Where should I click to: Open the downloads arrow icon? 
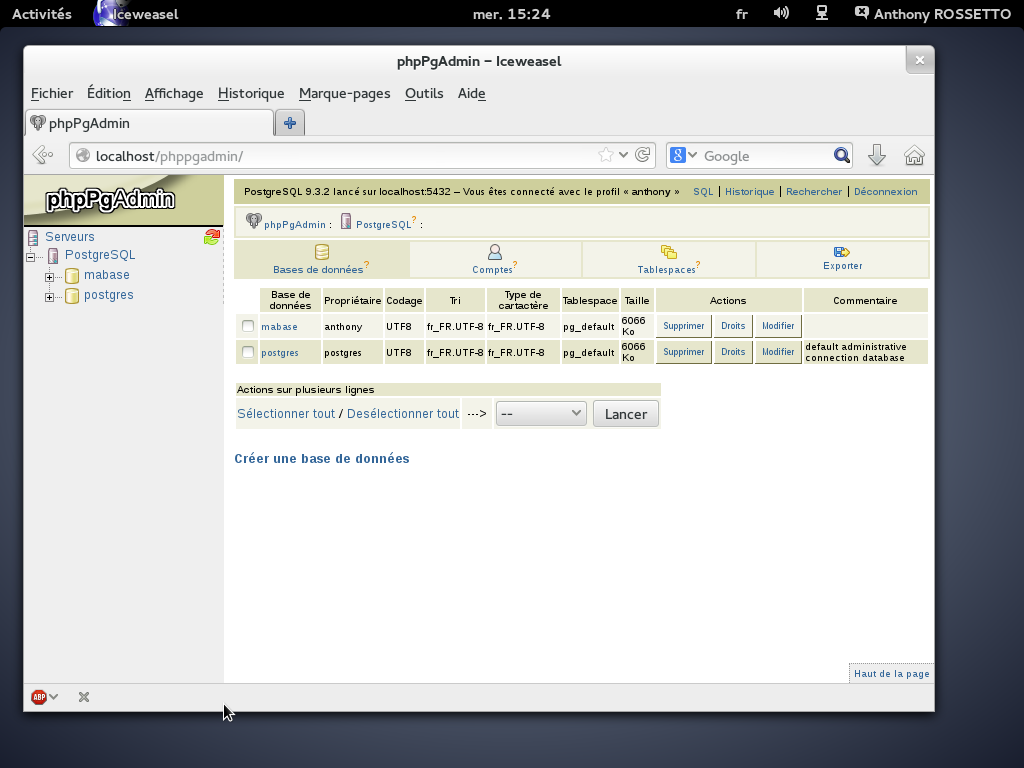876,155
